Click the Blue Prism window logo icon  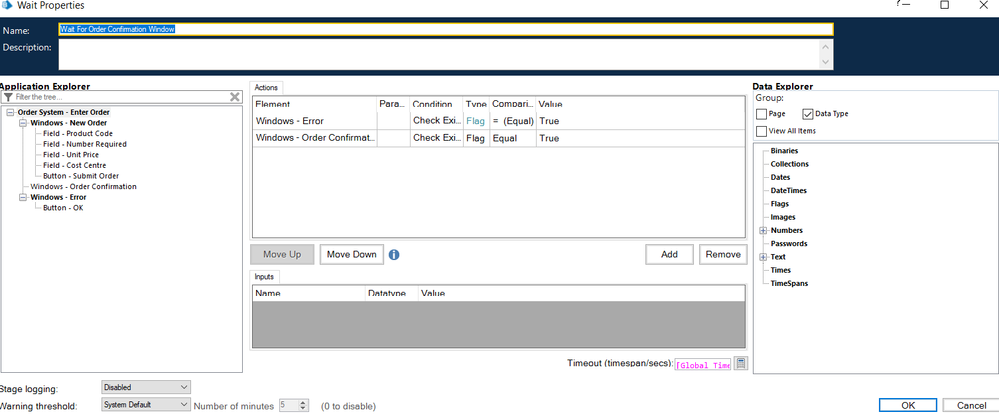[8, 5]
